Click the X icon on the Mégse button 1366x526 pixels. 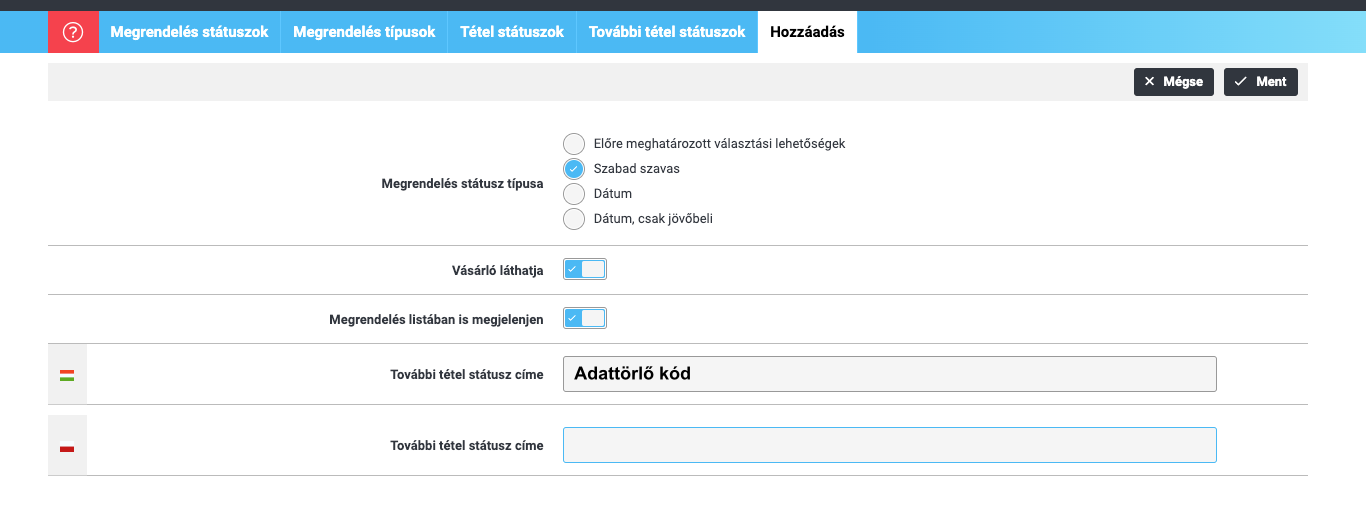(1149, 82)
